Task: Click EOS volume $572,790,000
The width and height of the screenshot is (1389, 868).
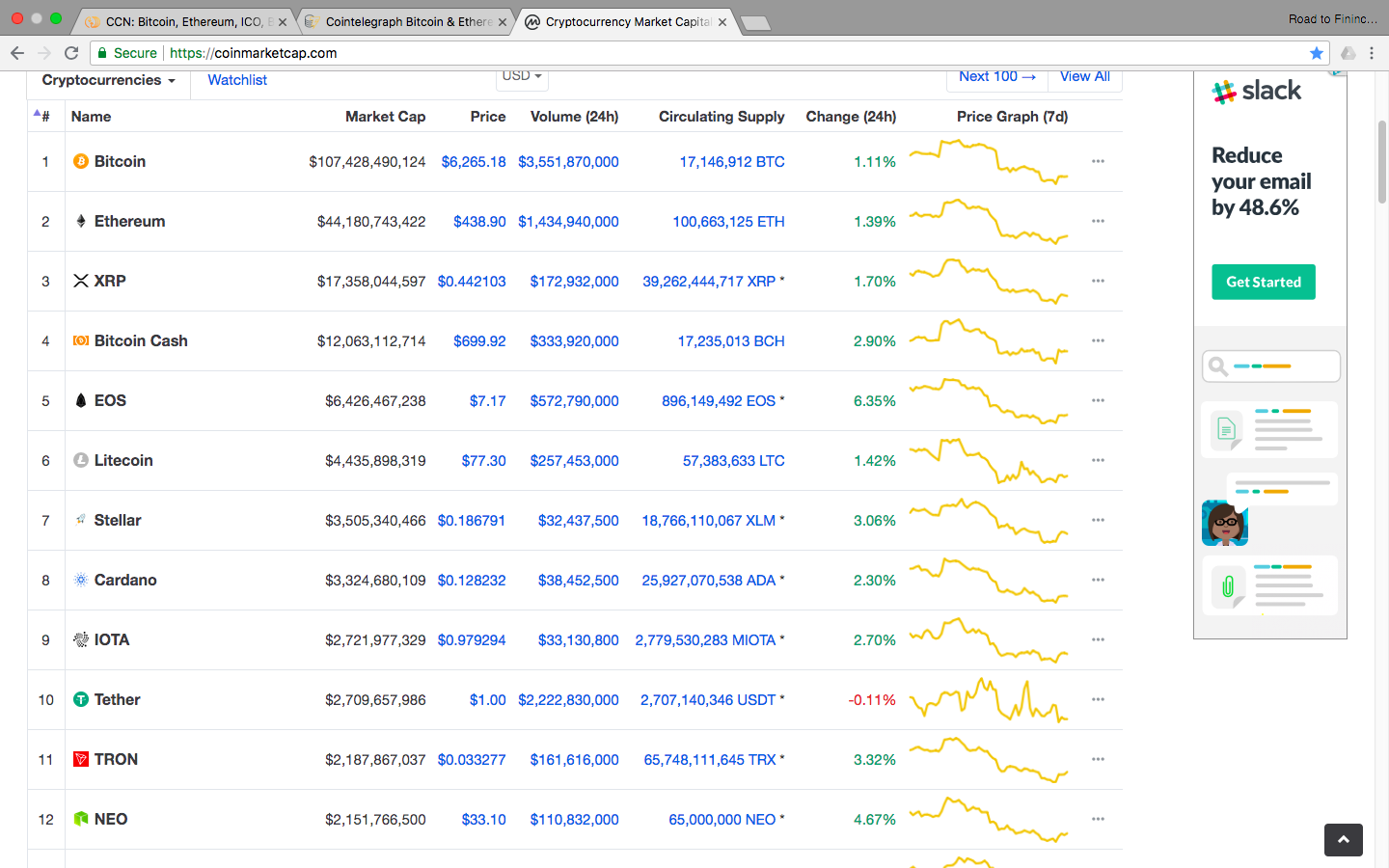Action: point(574,400)
